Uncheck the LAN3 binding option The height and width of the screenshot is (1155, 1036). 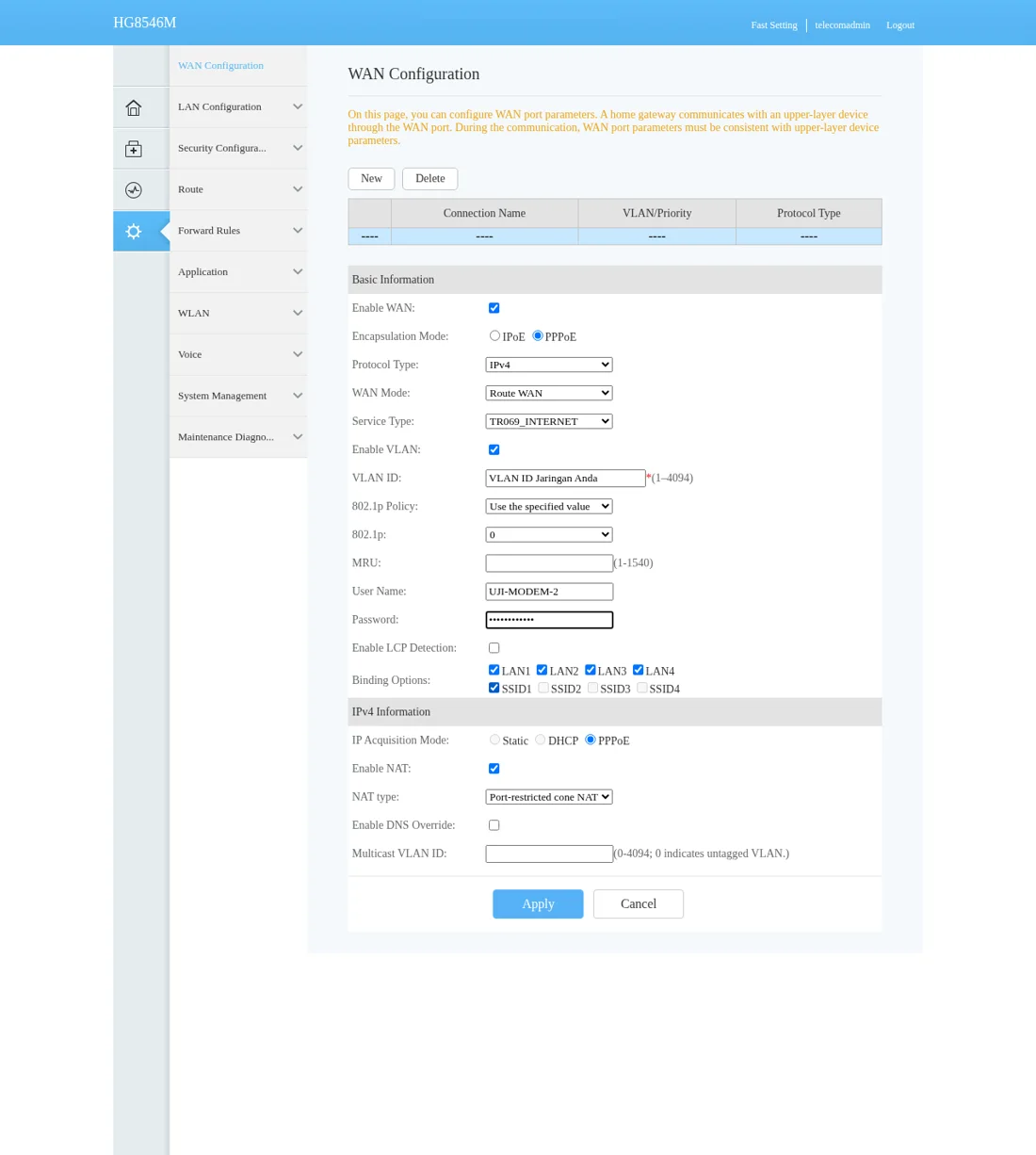[x=590, y=670]
